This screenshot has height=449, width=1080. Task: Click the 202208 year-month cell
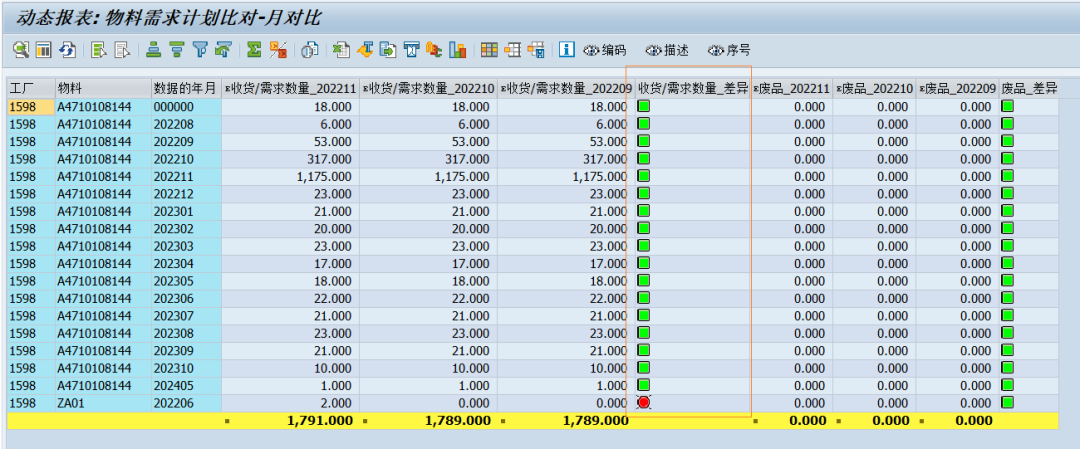tap(187, 124)
